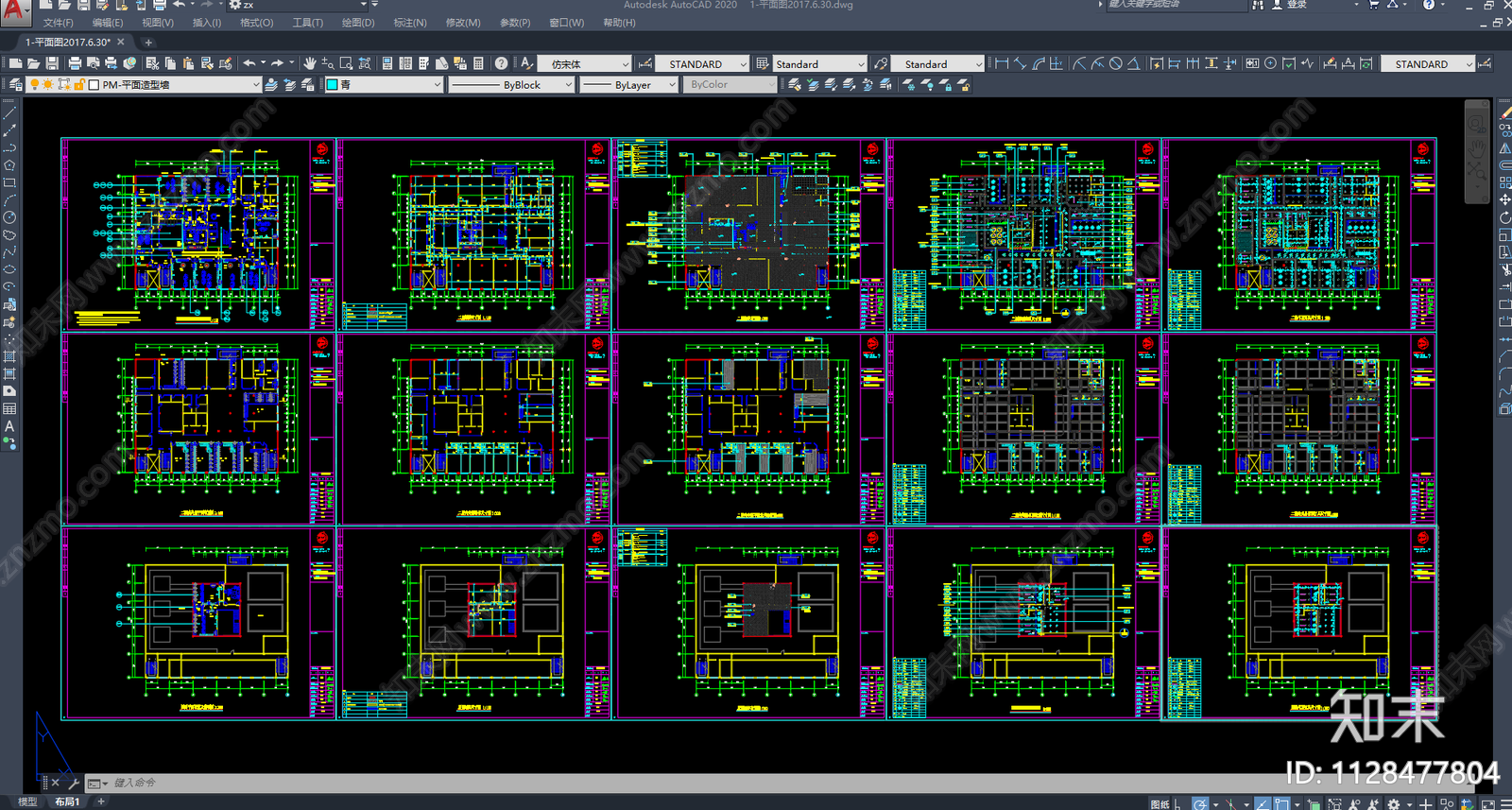Click the Pan hand tool icon
Image resolution: width=1512 pixels, height=810 pixels.
click(x=310, y=63)
